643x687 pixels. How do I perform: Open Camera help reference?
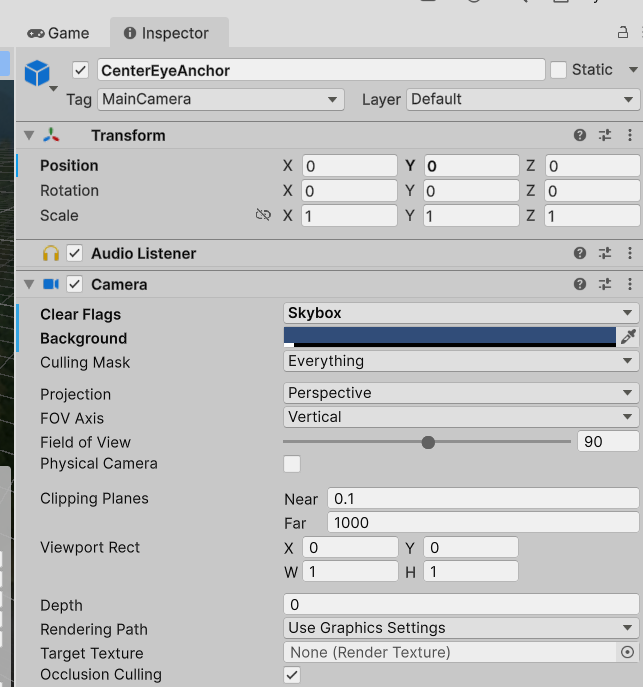(580, 284)
